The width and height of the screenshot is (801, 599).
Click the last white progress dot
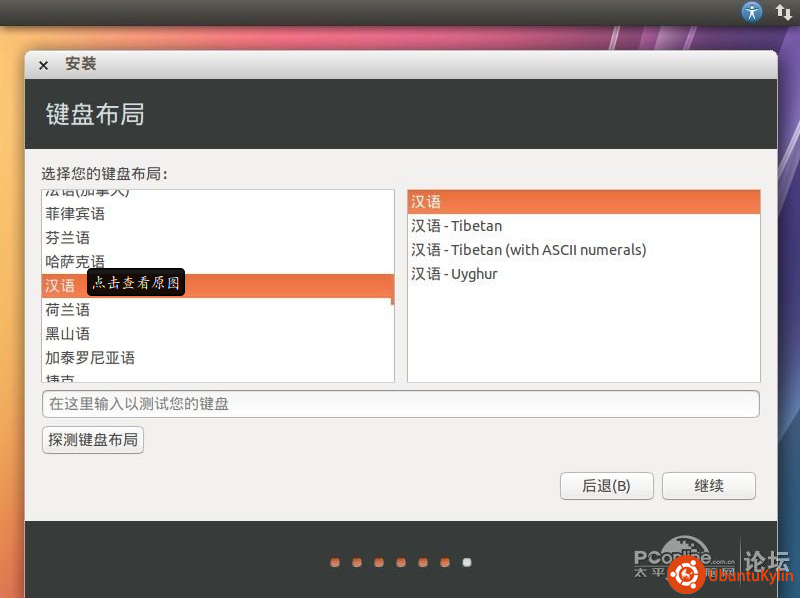point(467,562)
